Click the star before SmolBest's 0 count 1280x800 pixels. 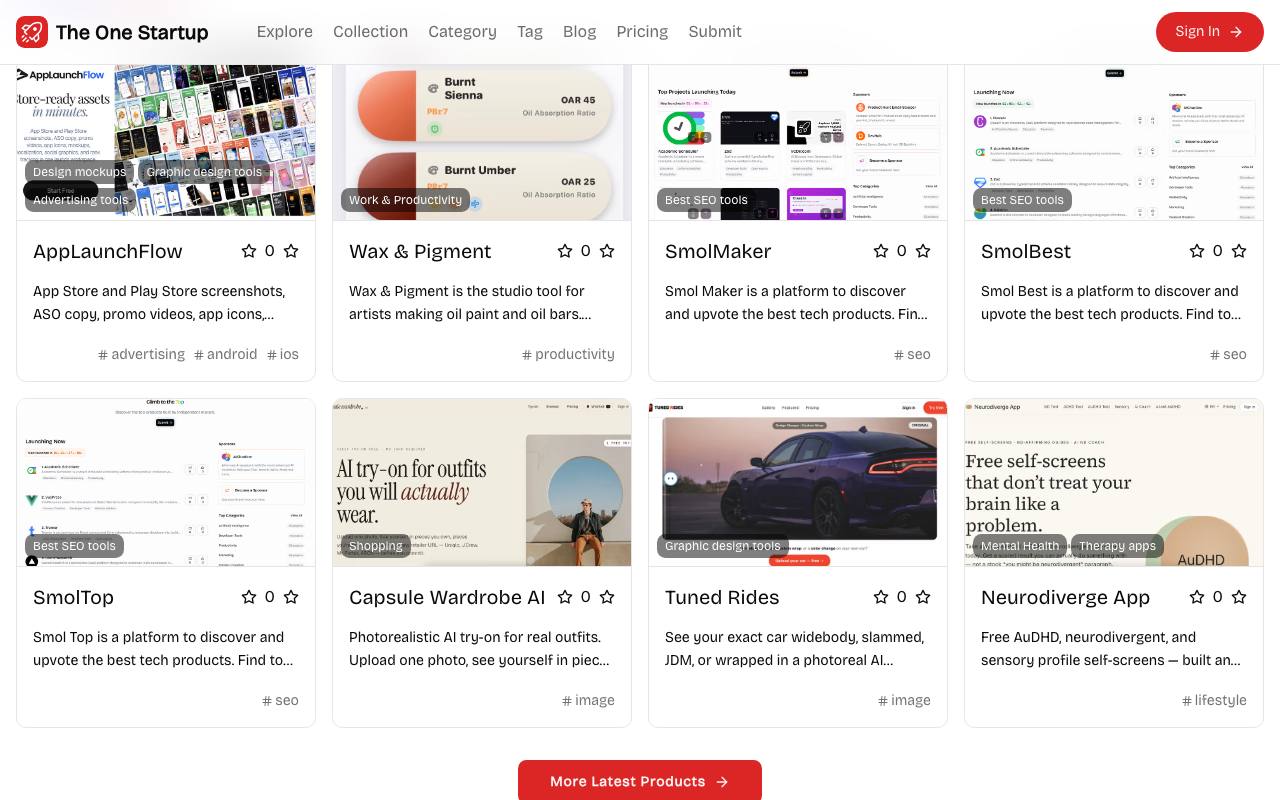point(1197,251)
